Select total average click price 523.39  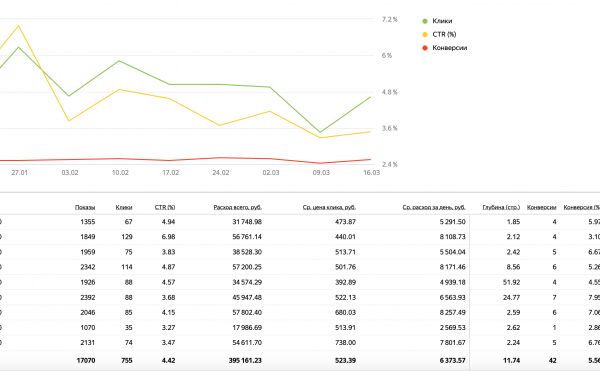click(x=345, y=361)
